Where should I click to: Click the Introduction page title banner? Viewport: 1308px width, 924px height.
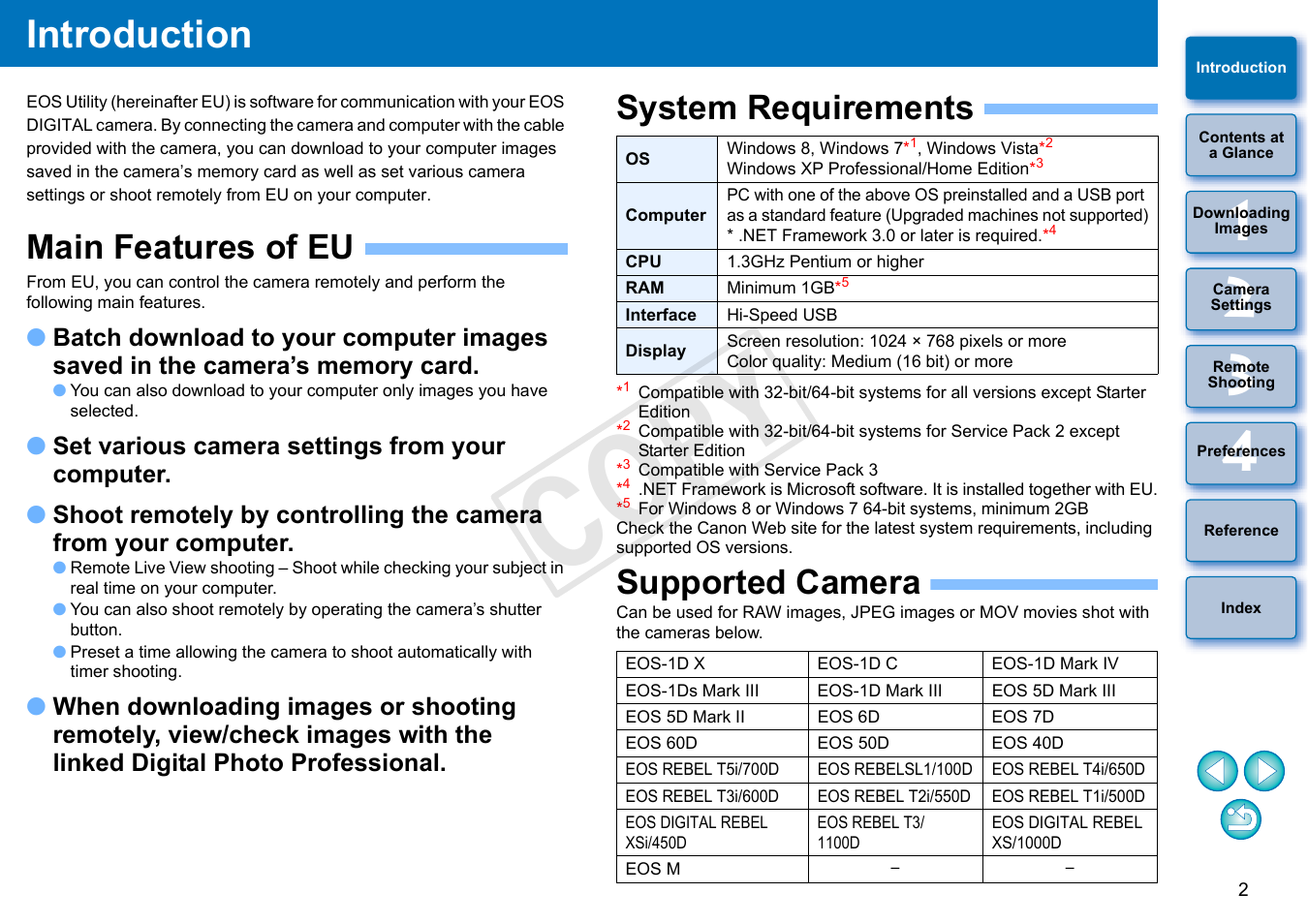click(x=578, y=33)
